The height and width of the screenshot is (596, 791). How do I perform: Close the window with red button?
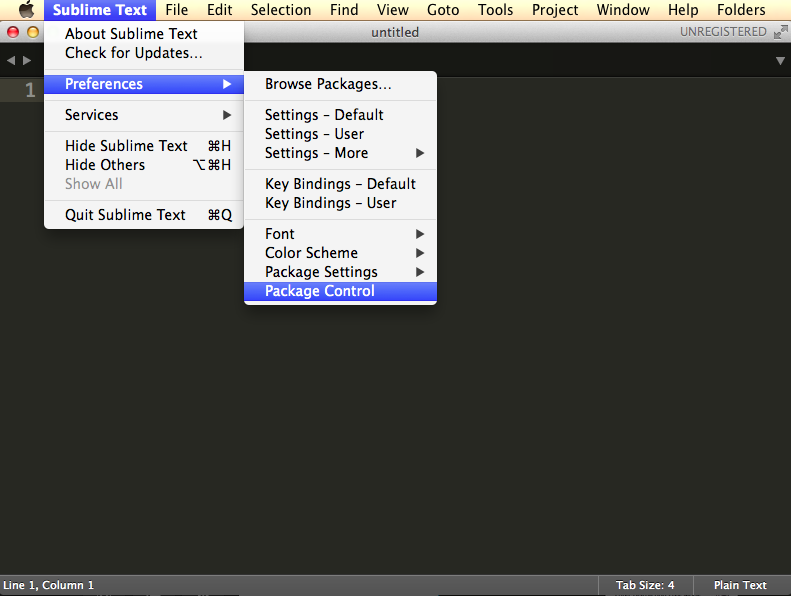(x=13, y=32)
